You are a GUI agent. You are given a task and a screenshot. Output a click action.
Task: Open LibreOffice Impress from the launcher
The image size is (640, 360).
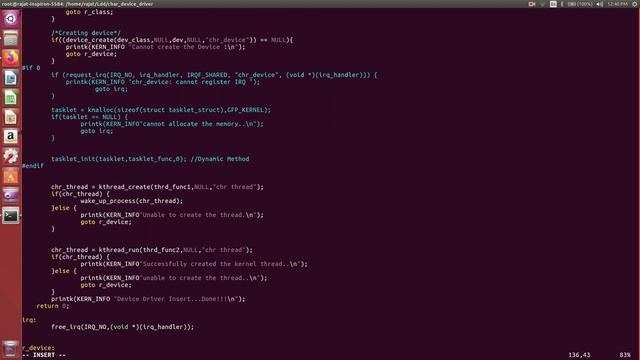(x=11, y=117)
